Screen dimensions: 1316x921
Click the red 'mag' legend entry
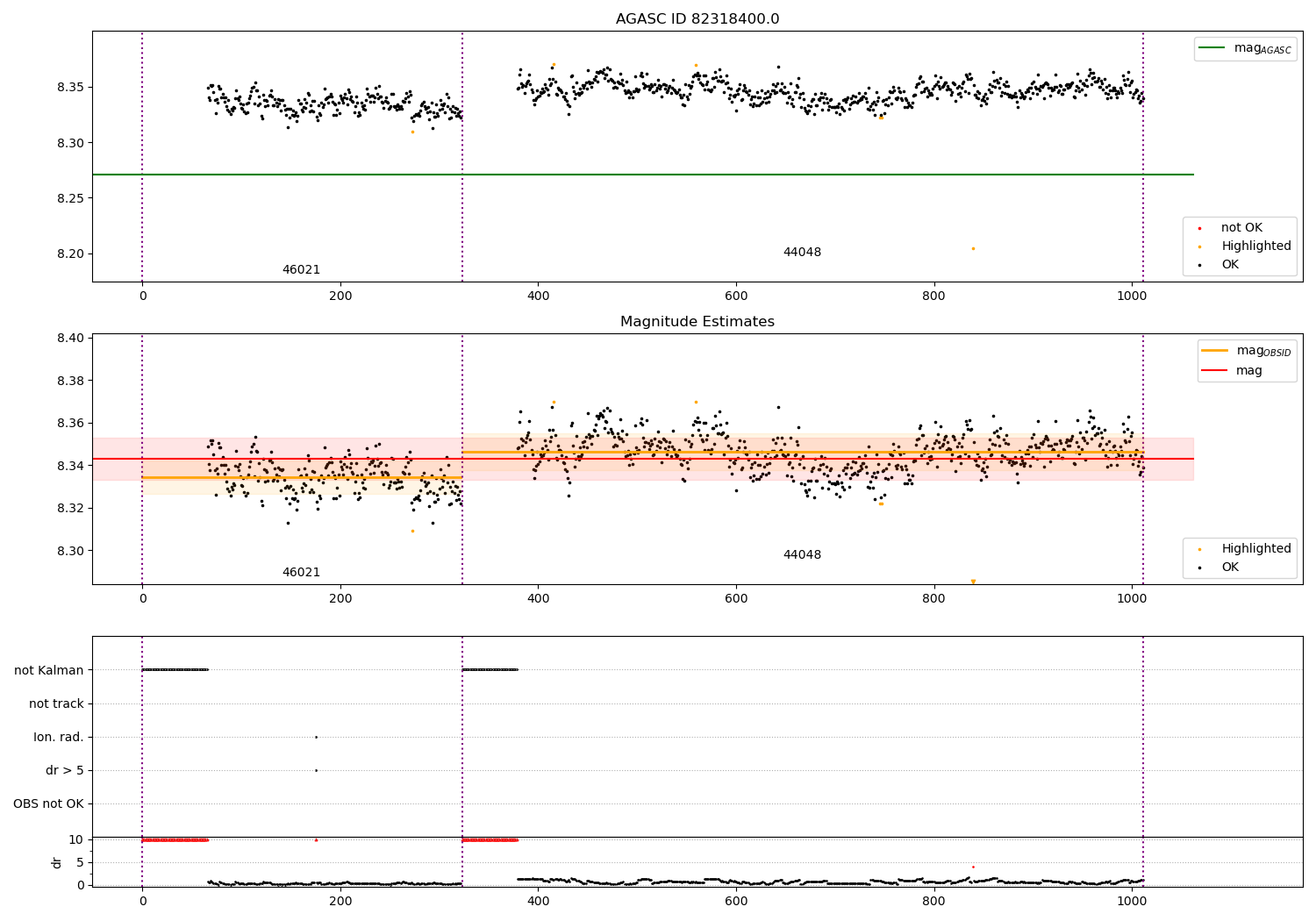click(1233, 370)
